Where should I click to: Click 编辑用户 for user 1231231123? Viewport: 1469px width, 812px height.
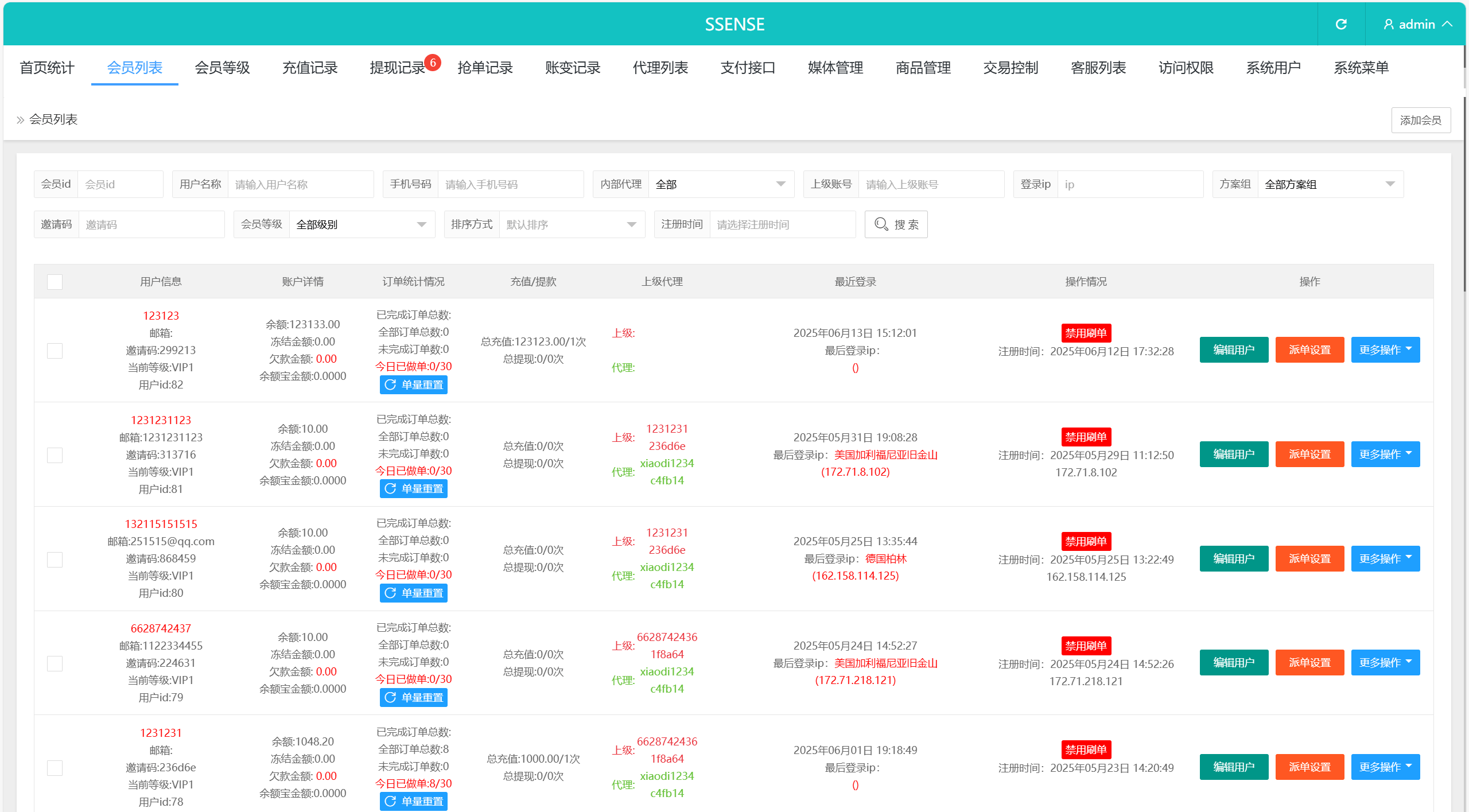coord(1233,454)
